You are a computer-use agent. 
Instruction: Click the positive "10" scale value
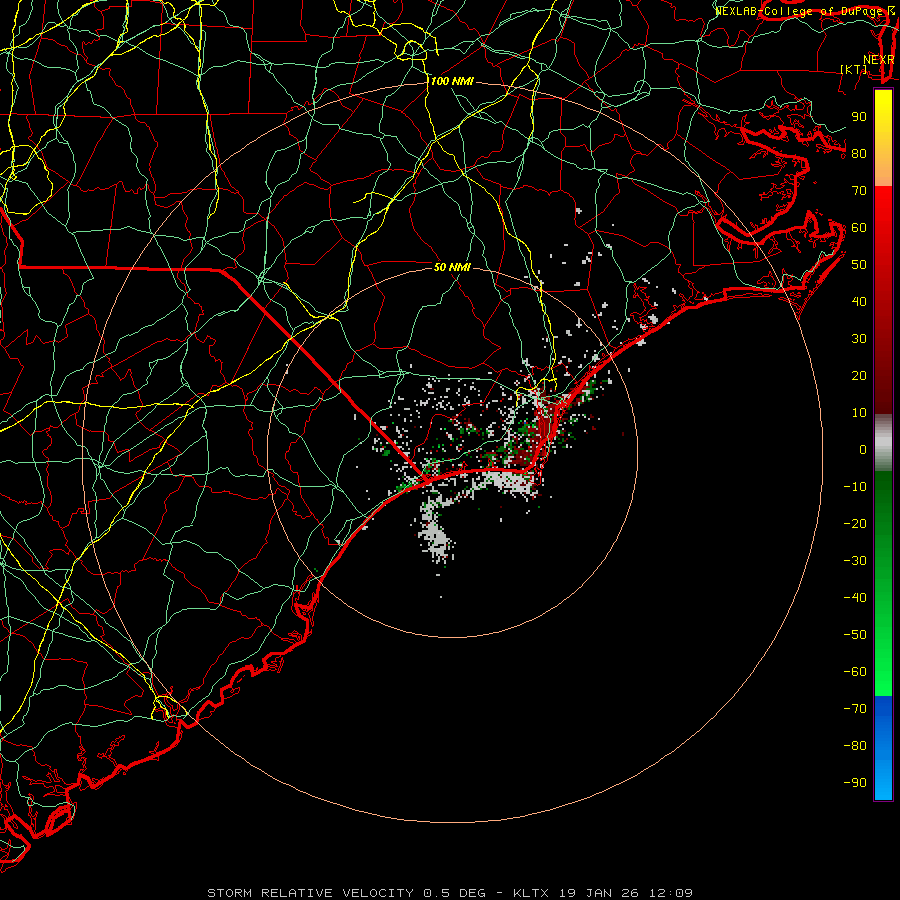[859, 413]
